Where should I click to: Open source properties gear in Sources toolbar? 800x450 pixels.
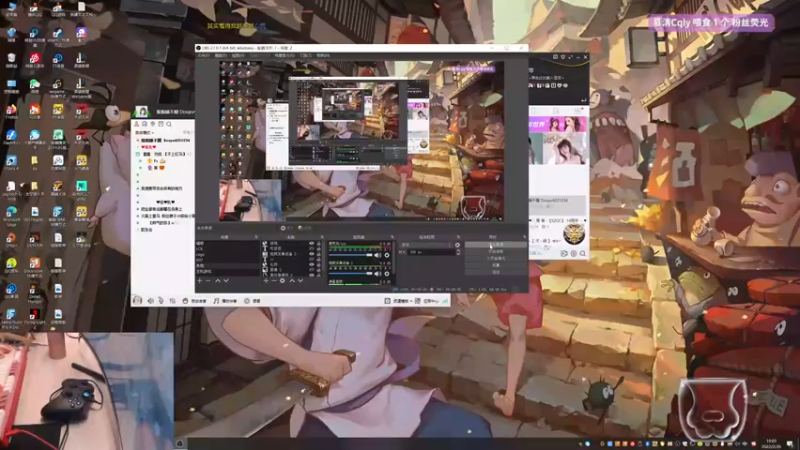(x=282, y=281)
